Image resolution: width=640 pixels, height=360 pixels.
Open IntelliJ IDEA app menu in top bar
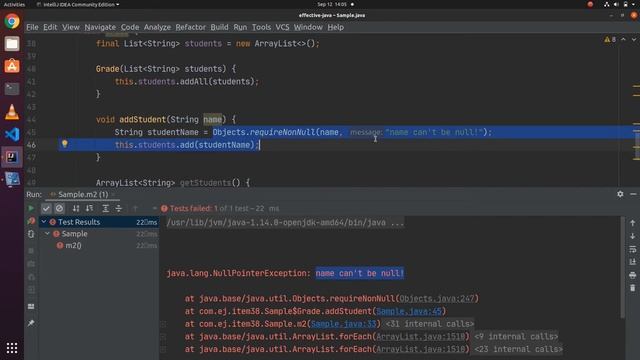pos(78,4)
